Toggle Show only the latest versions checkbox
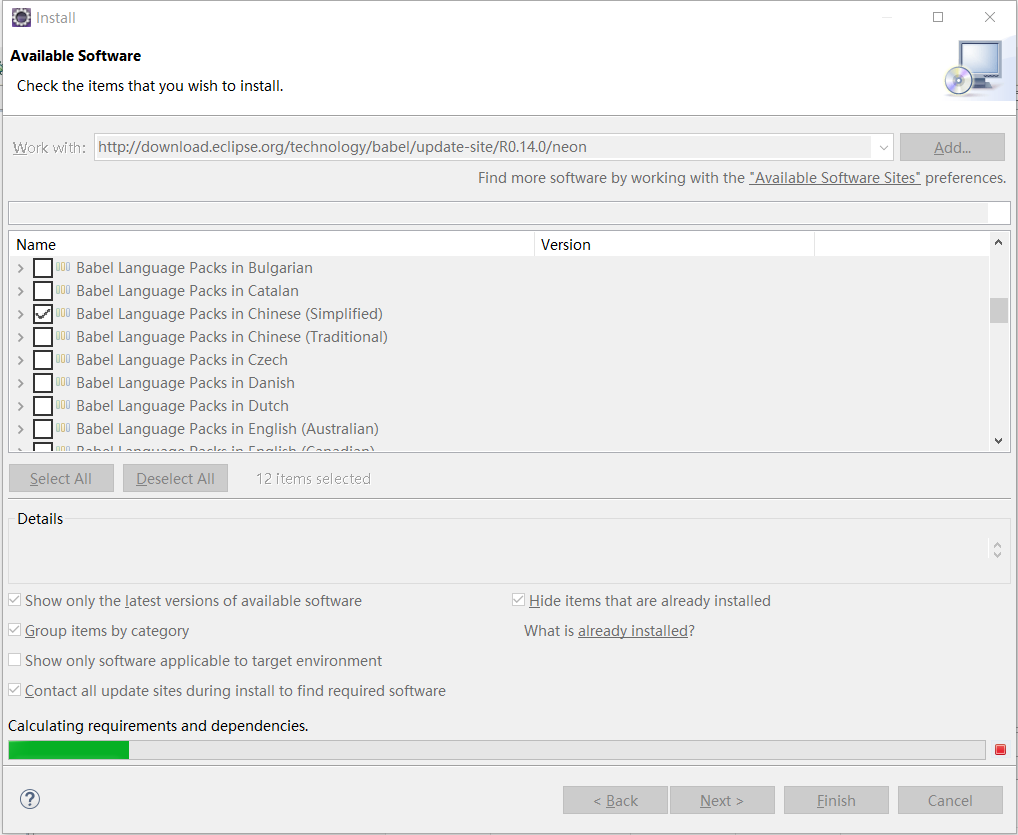This screenshot has height=835, width=1018. [15, 600]
